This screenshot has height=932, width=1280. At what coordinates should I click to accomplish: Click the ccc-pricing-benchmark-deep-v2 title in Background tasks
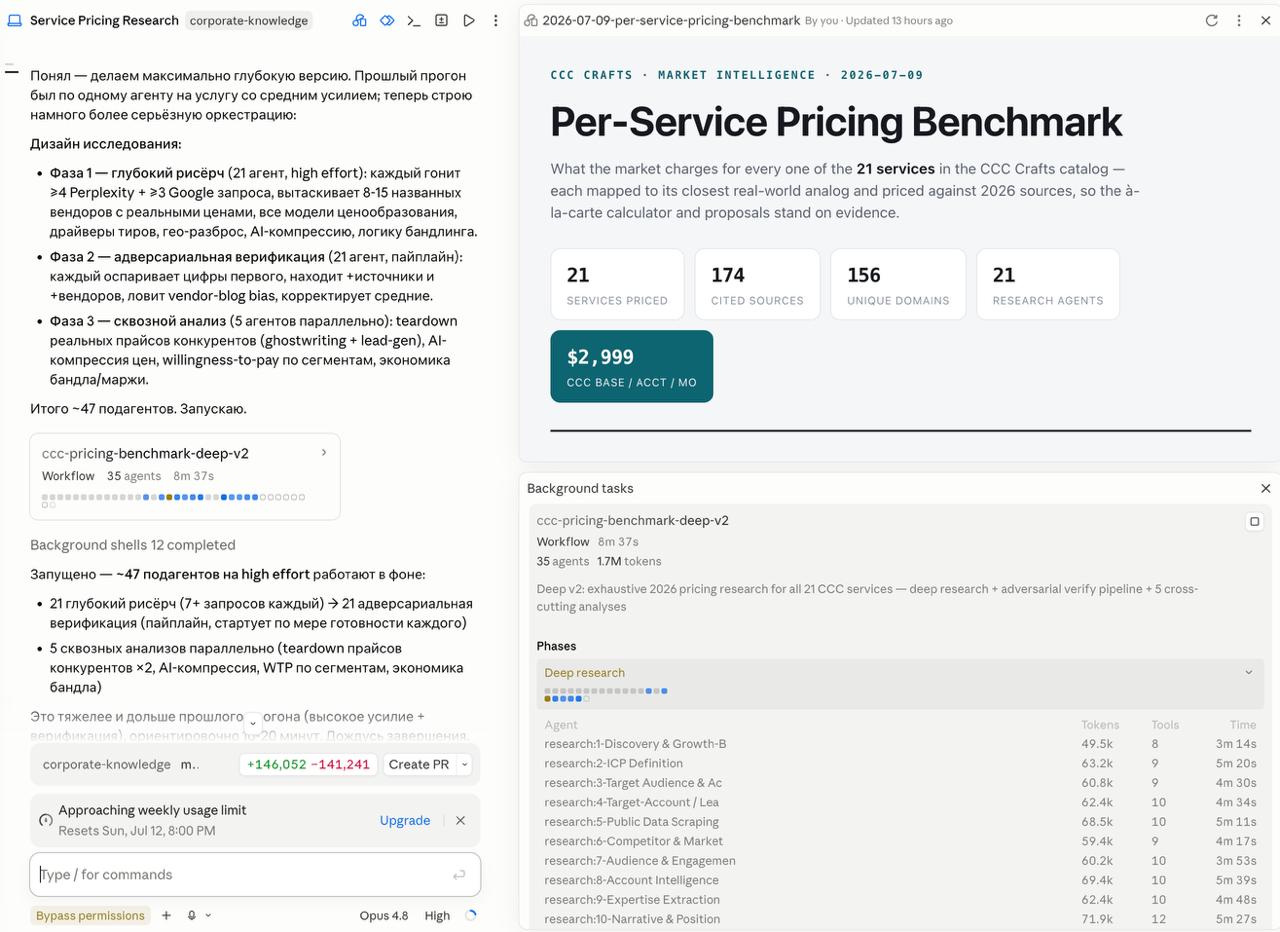633,520
